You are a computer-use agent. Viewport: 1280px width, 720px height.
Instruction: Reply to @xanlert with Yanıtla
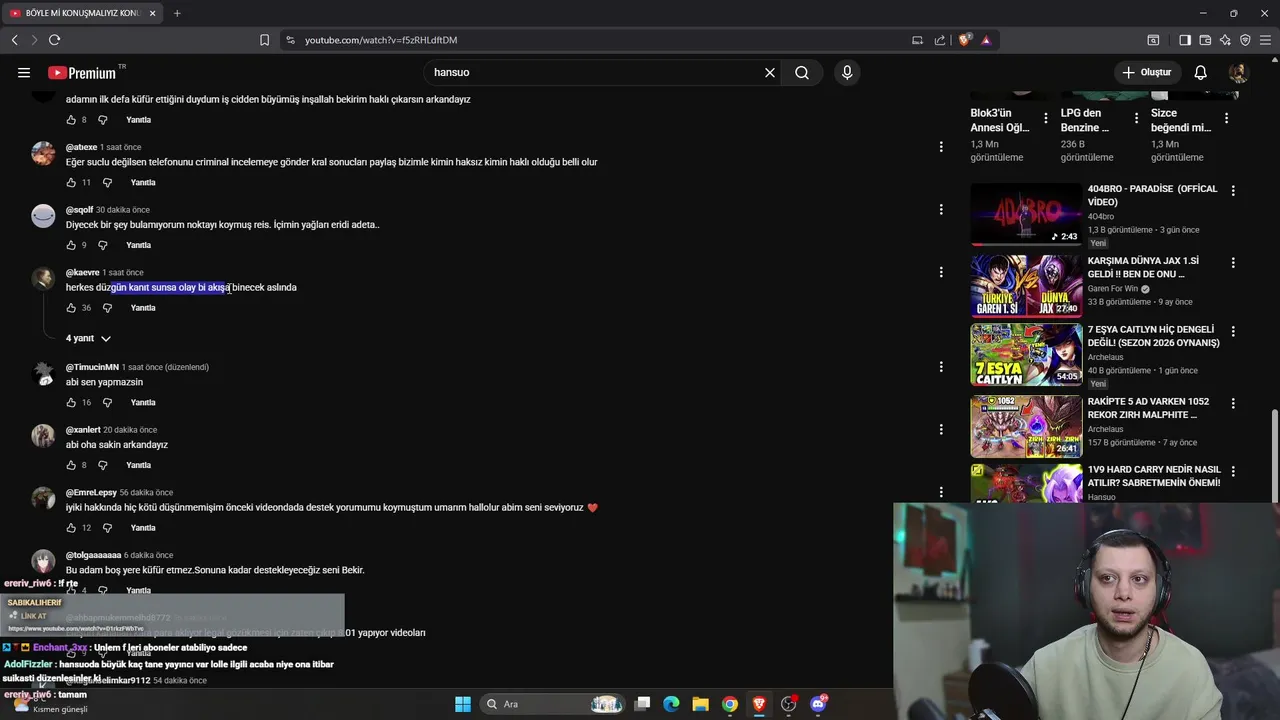click(x=139, y=465)
